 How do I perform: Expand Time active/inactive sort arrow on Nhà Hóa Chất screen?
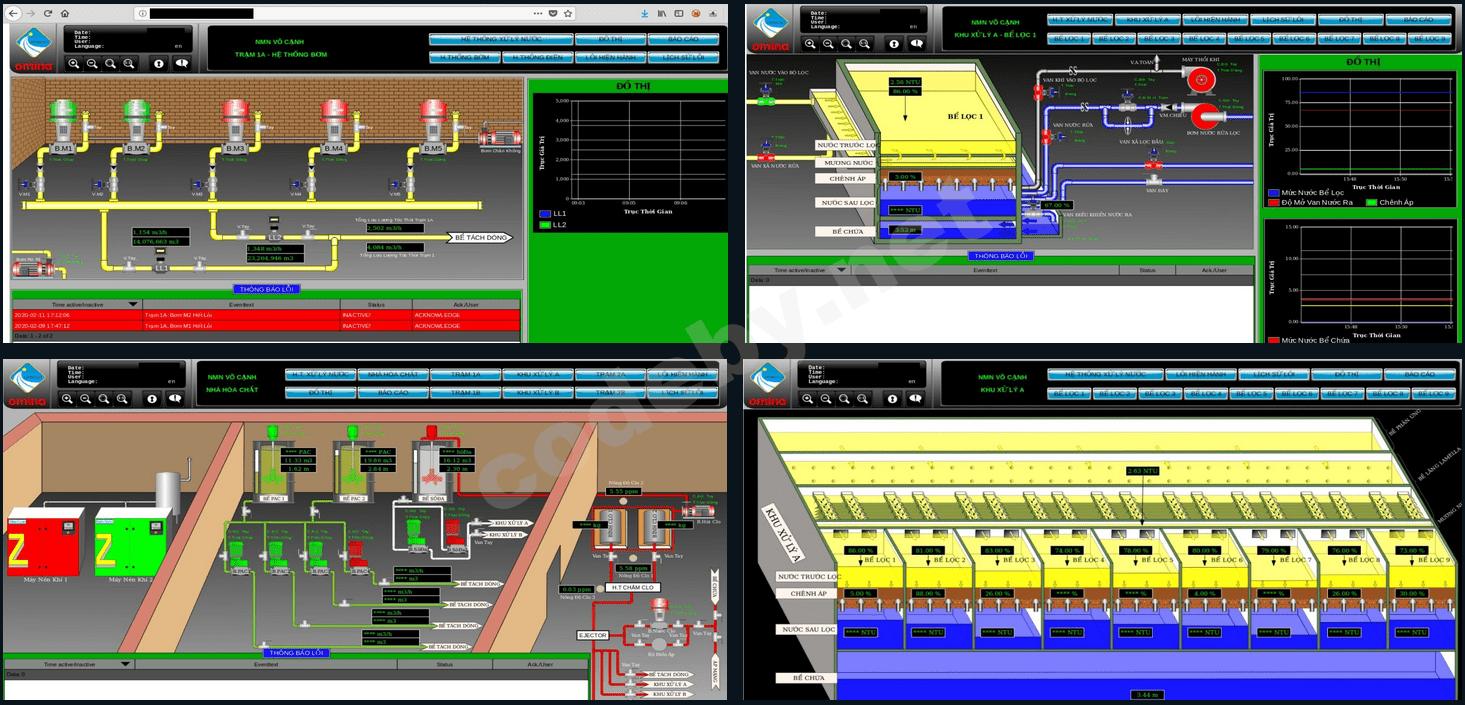(x=126, y=664)
